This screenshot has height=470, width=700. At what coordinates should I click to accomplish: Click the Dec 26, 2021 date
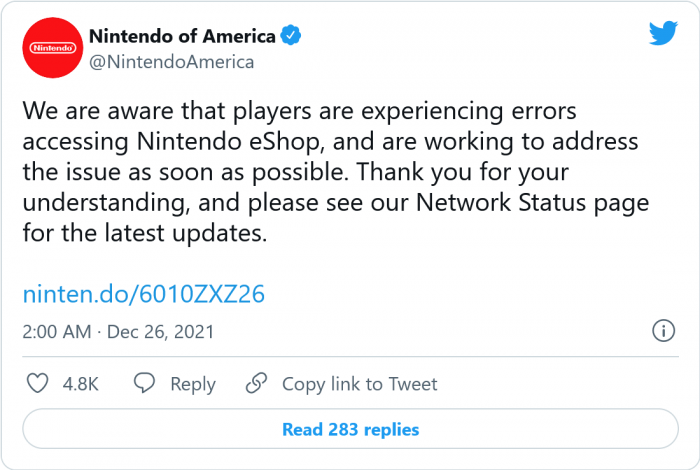pos(160,331)
